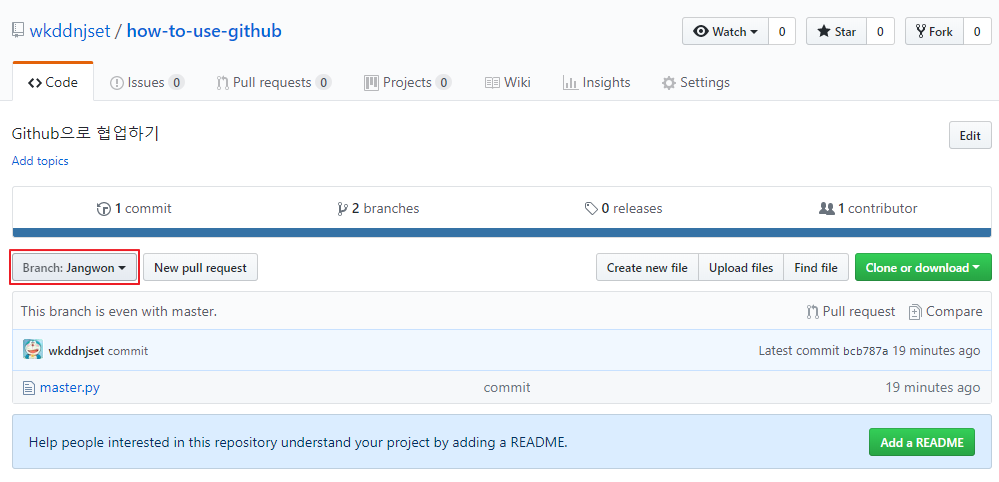Click the pull request icon in tab bar
The width and height of the screenshot is (999, 482).
pos(222,83)
